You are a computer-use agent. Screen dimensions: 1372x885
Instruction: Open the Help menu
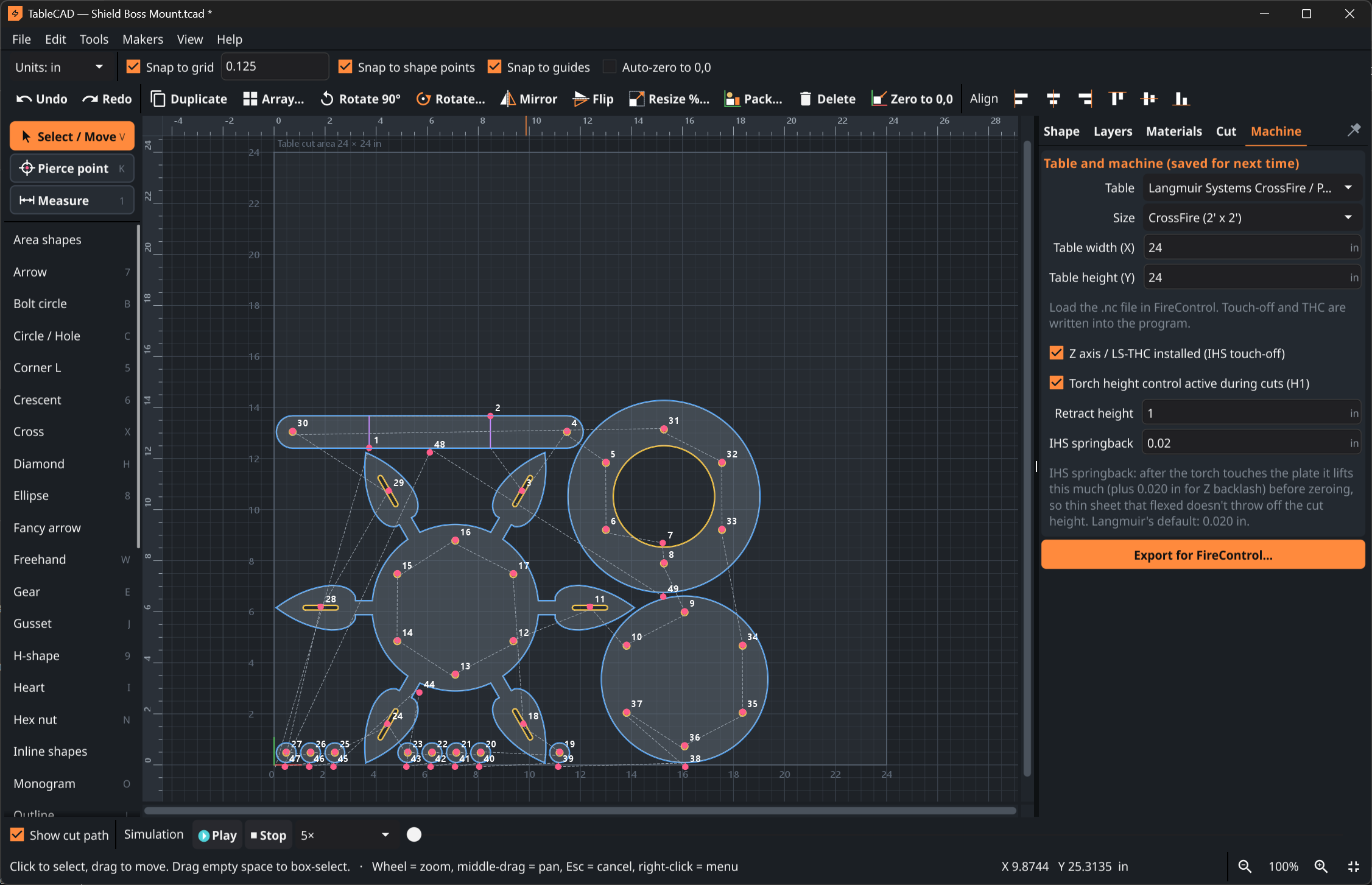coord(230,39)
